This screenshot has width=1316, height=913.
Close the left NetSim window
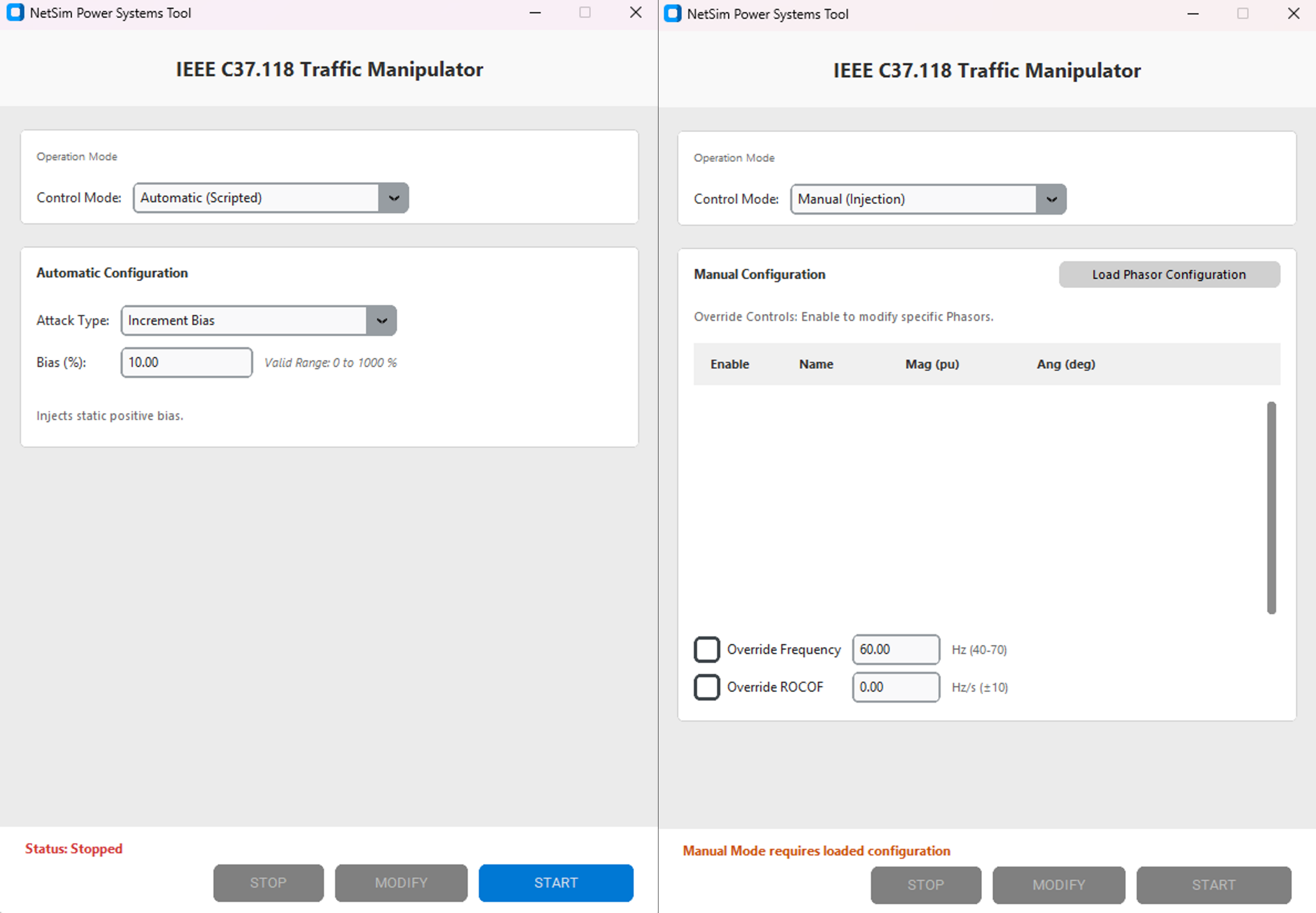tap(635, 12)
